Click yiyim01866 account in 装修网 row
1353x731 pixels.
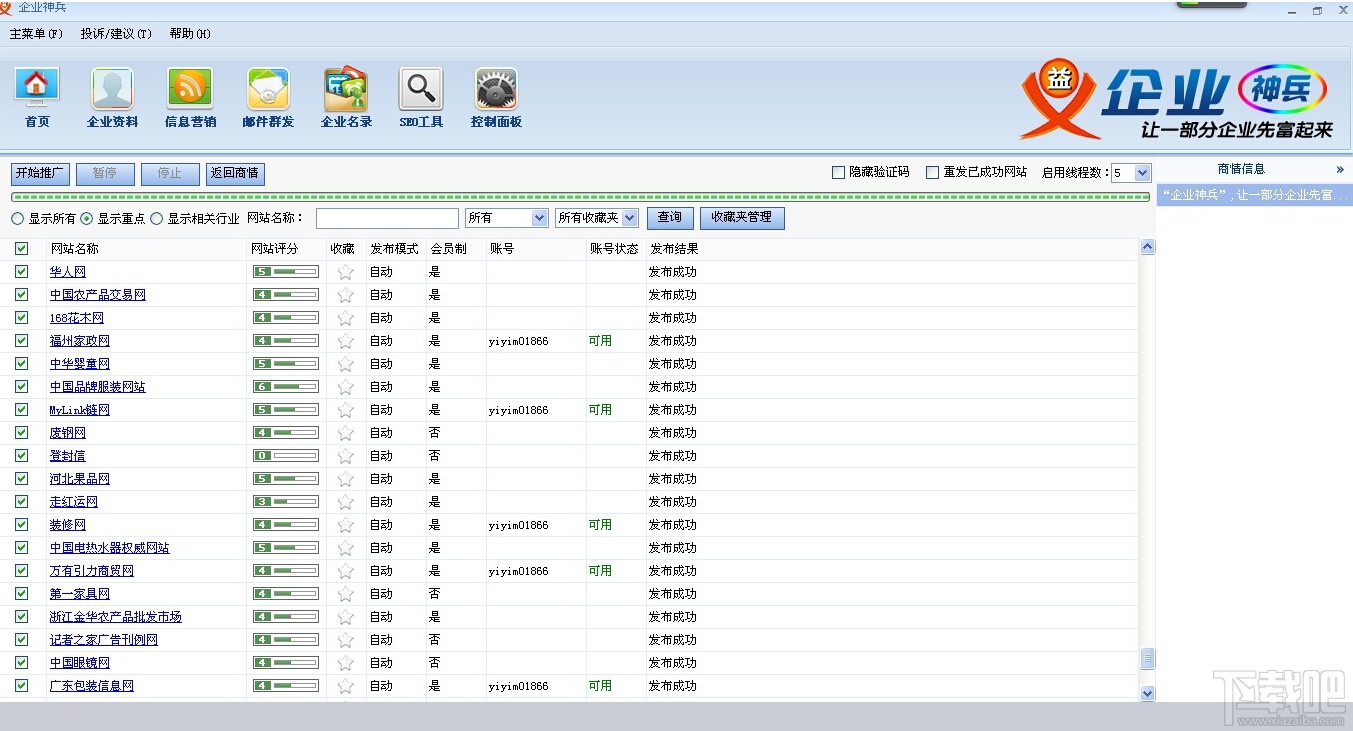[518, 525]
